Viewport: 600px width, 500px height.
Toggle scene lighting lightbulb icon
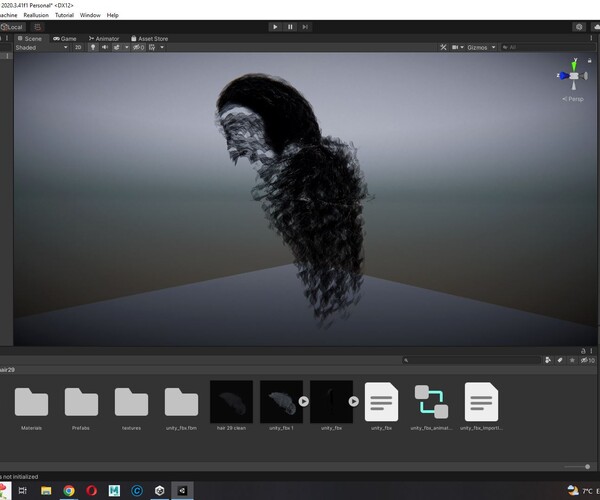point(93,47)
